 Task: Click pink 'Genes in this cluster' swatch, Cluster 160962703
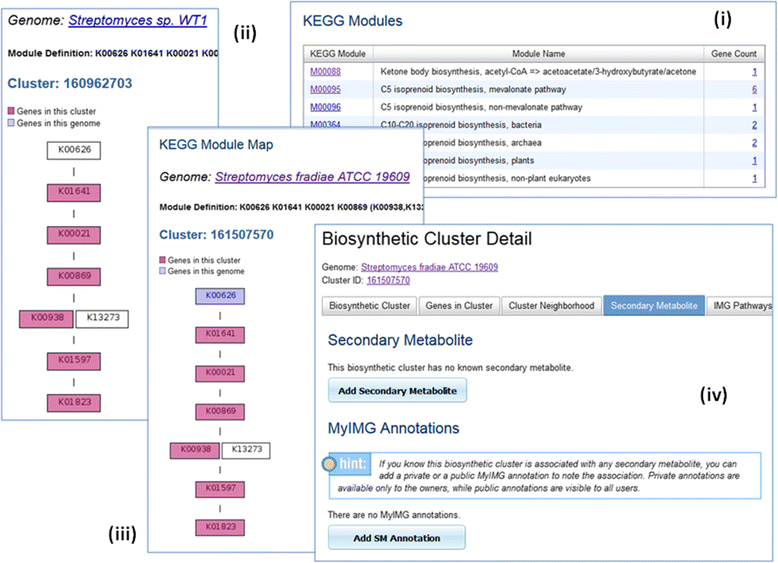[11, 111]
